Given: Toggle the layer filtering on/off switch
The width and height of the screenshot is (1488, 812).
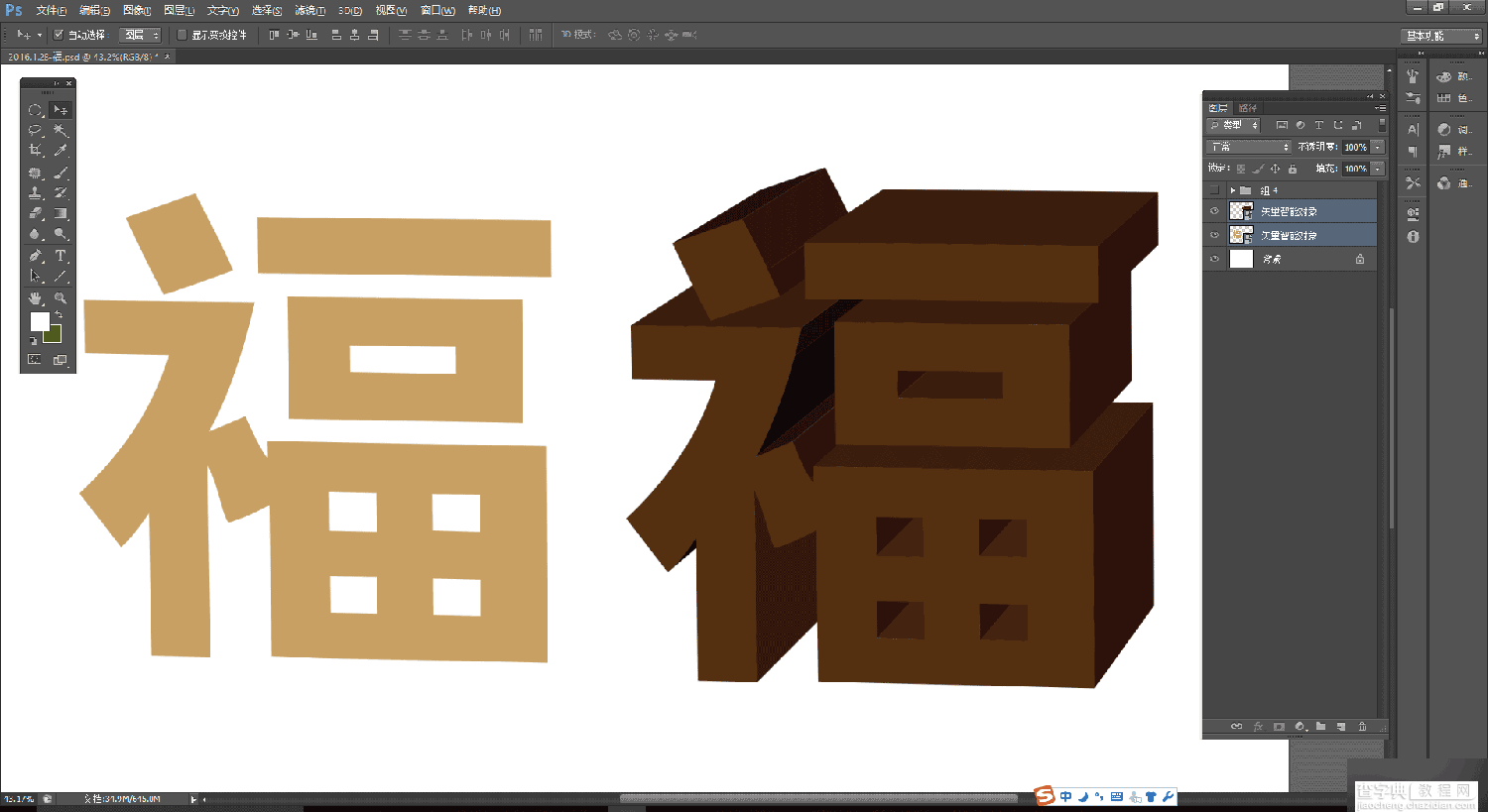Looking at the screenshot, I should 1381,125.
